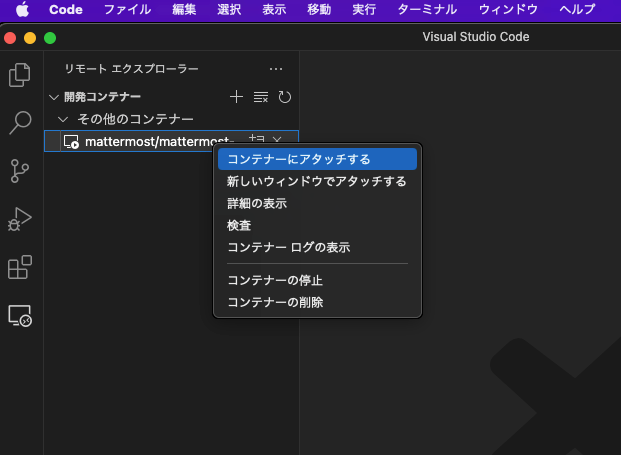The width and height of the screenshot is (621, 455).
Task: Choose コンテナーの削除 in context menu
Action: pos(317,303)
